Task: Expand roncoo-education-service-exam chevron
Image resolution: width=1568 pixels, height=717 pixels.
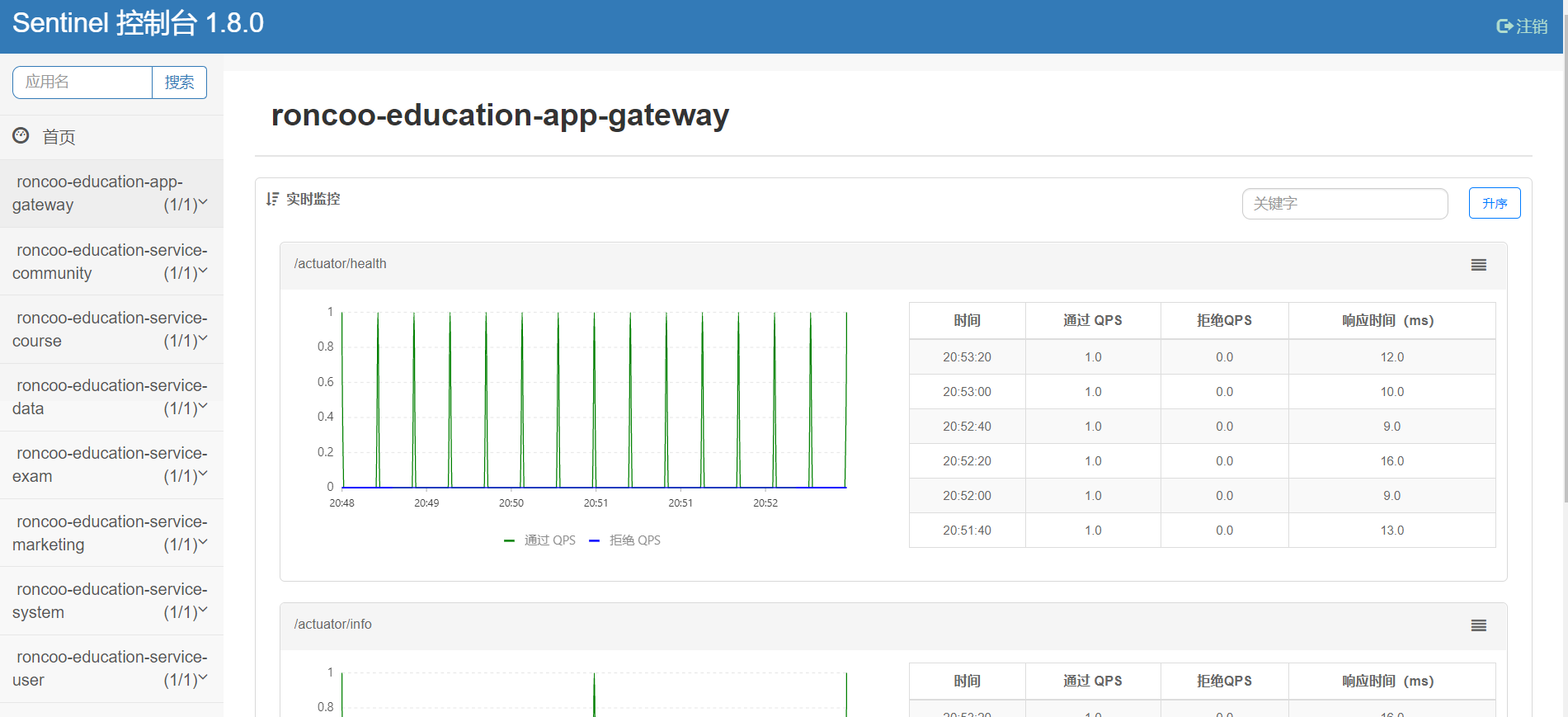Action: tap(203, 474)
